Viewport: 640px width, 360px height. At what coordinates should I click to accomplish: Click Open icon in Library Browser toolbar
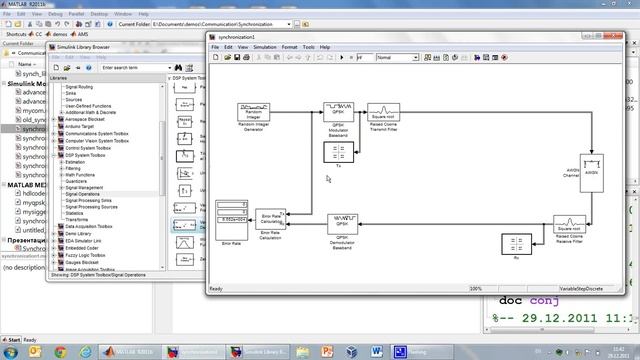[x=67, y=68]
